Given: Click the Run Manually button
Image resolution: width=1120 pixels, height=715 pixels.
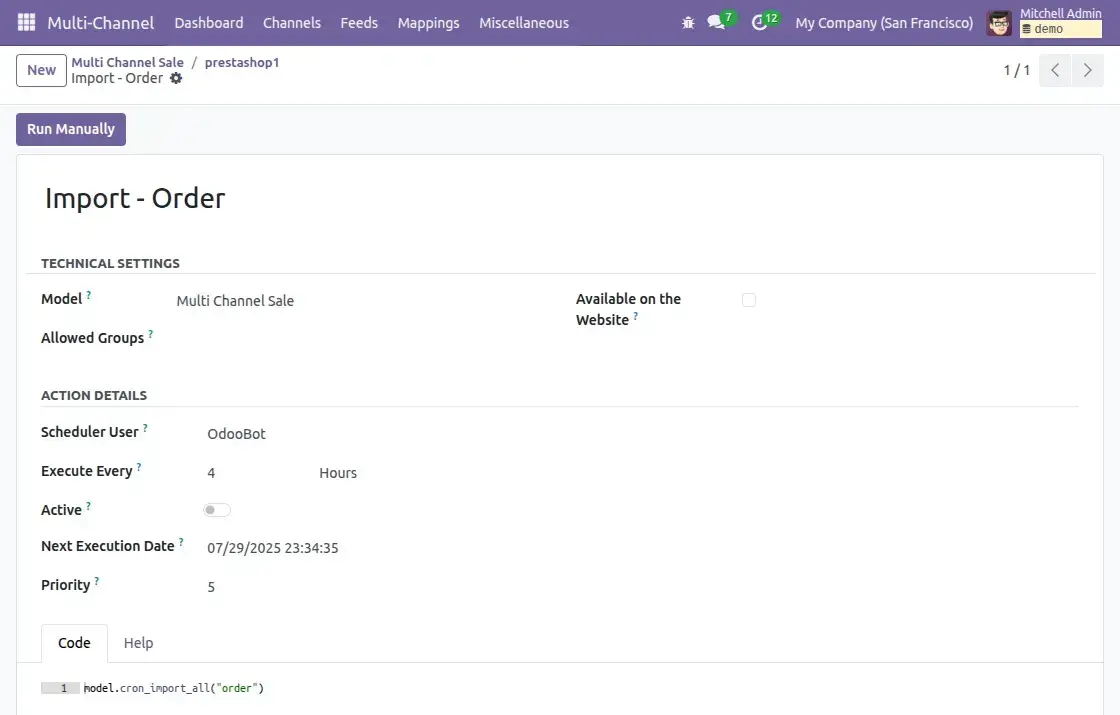Looking at the screenshot, I should coord(71,129).
